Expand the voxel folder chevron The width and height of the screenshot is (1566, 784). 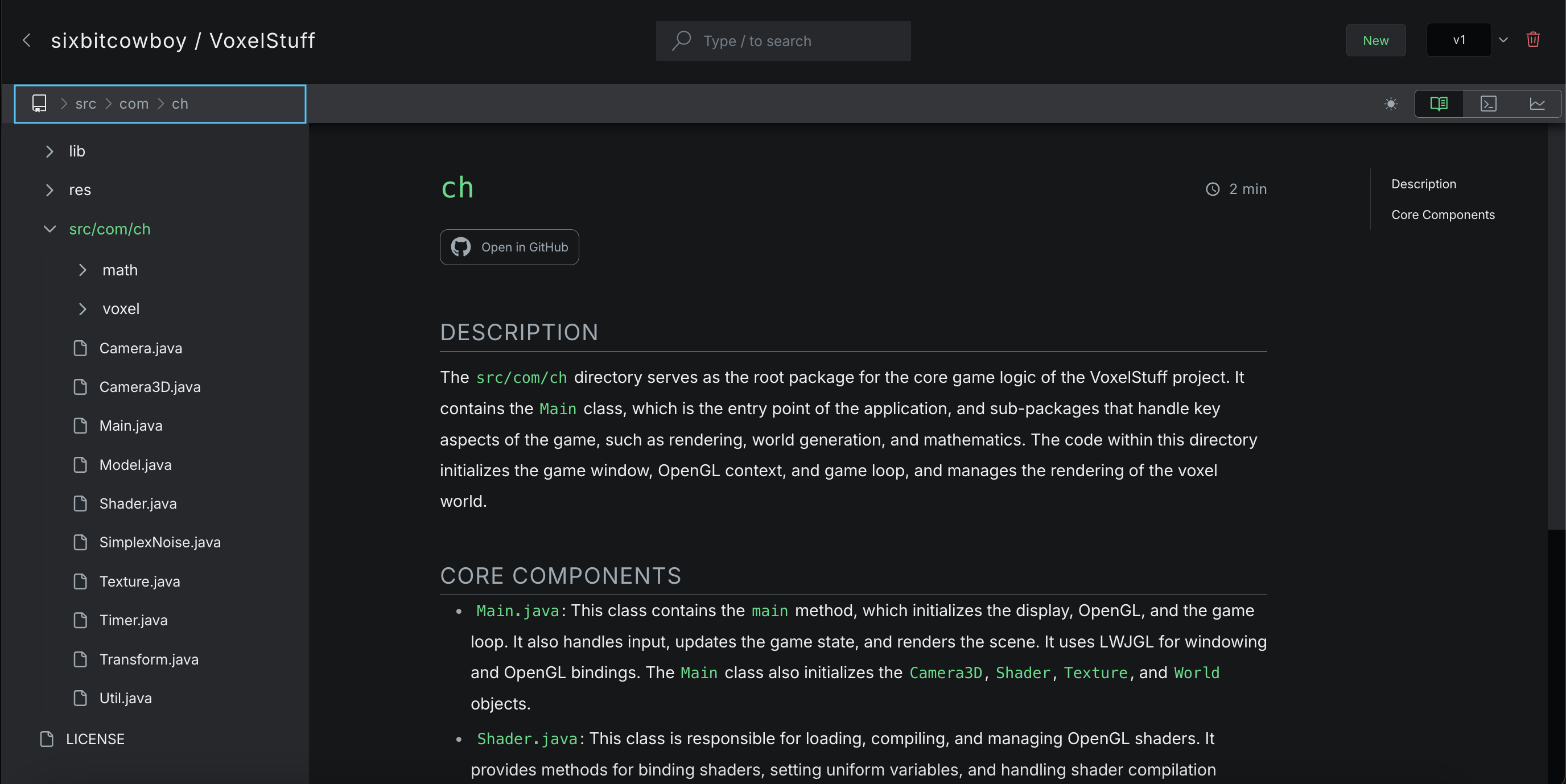83,310
